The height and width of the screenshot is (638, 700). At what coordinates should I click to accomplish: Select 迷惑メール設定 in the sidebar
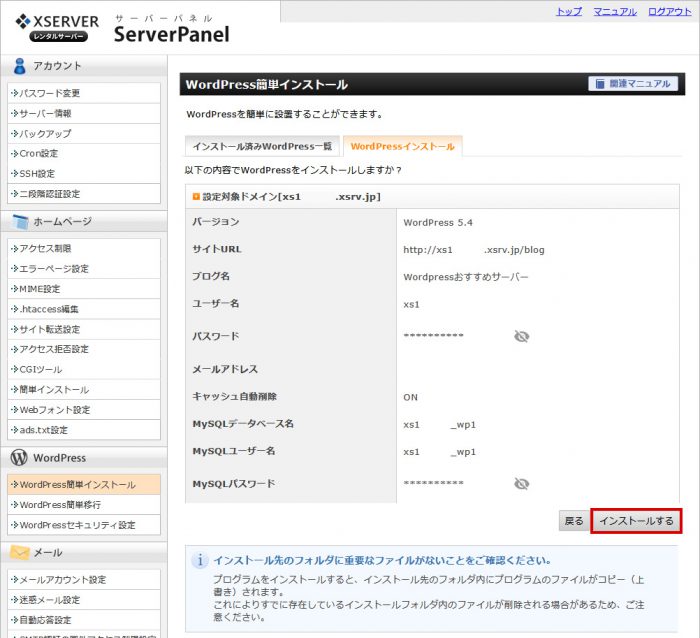pos(84,600)
